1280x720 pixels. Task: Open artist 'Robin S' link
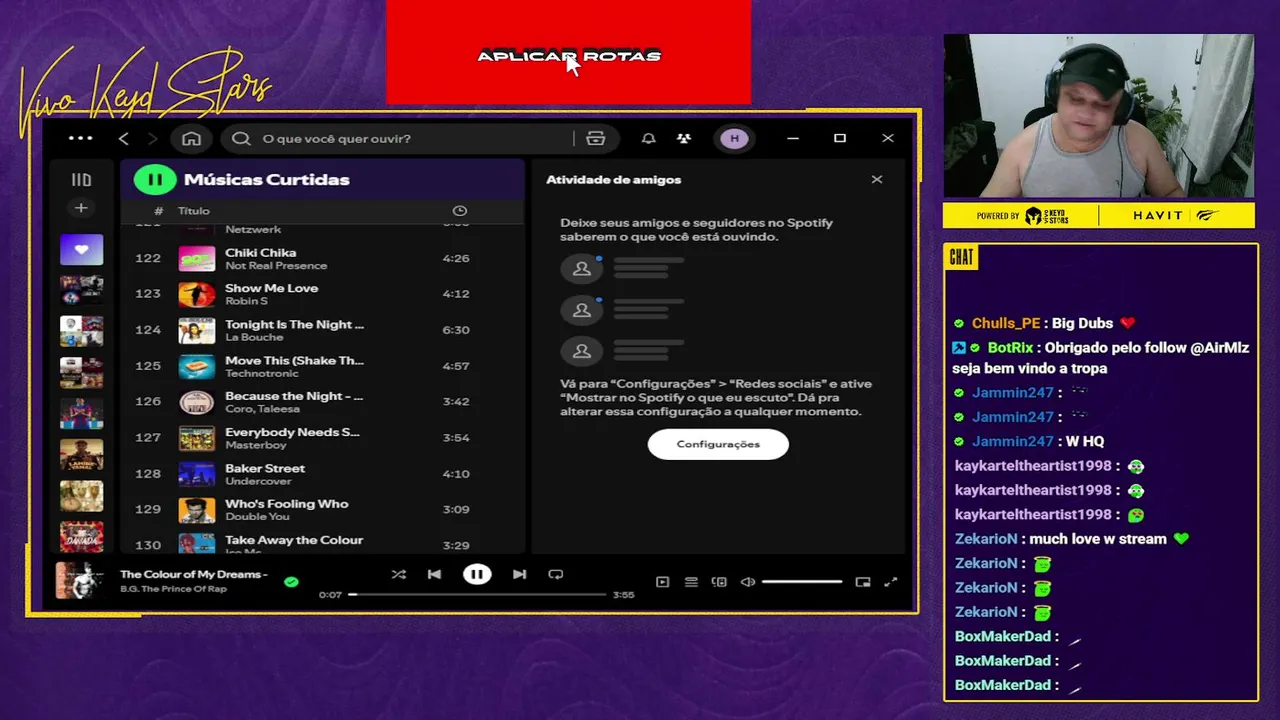(x=246, y=301)
